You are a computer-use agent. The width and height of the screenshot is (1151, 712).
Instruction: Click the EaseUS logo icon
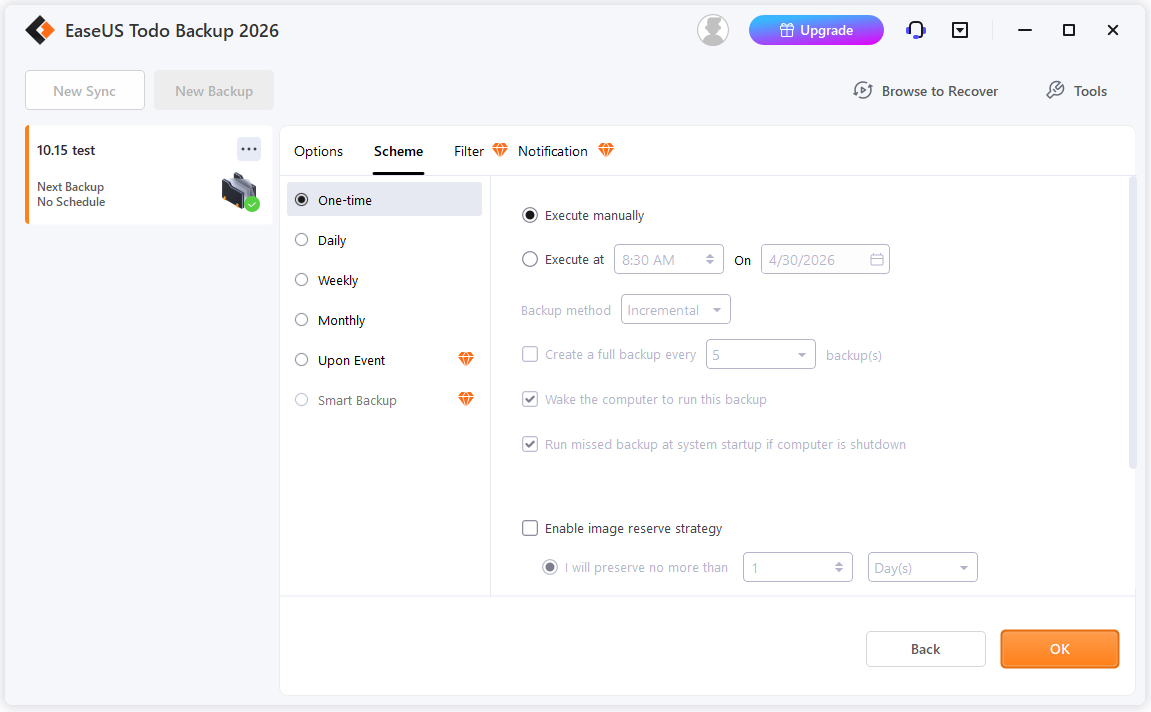click(x=40, y=30)
